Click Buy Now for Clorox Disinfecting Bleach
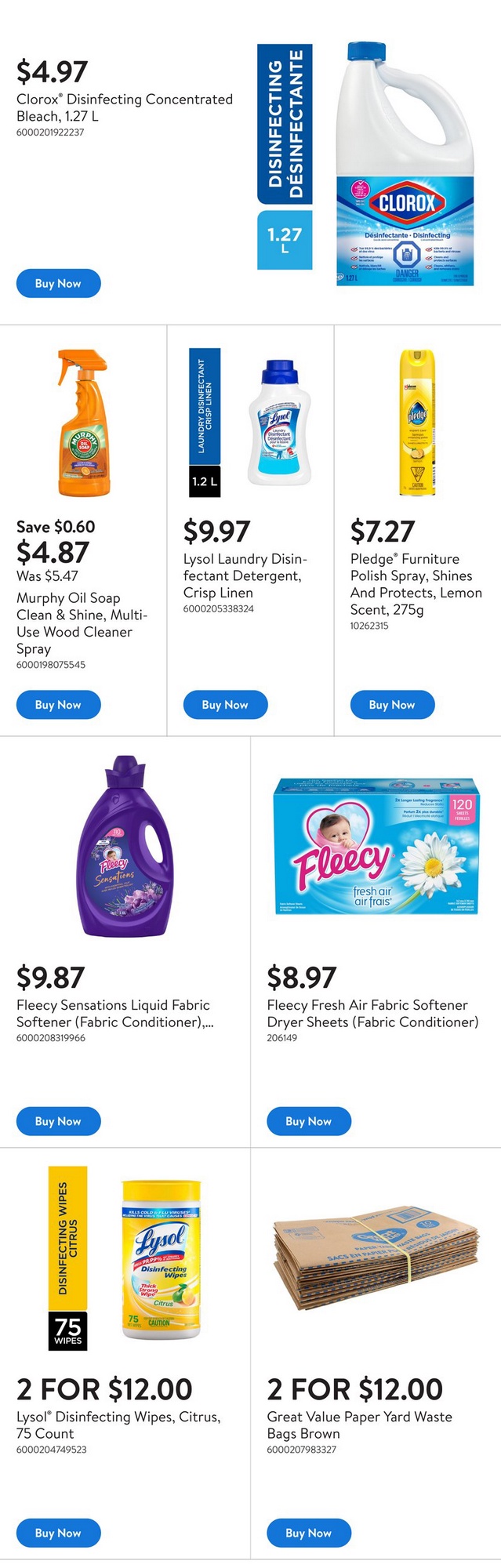Image resolution: width=501 pixels, height=1568 pixels. point(59,284)
